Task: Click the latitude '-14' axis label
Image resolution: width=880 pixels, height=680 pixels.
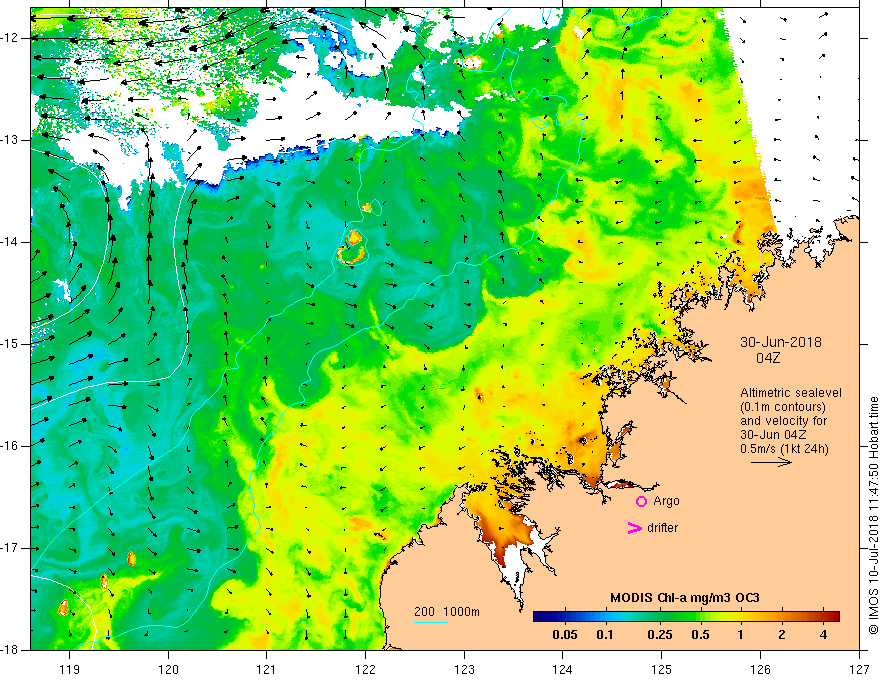Action: [x=11, y=242]
